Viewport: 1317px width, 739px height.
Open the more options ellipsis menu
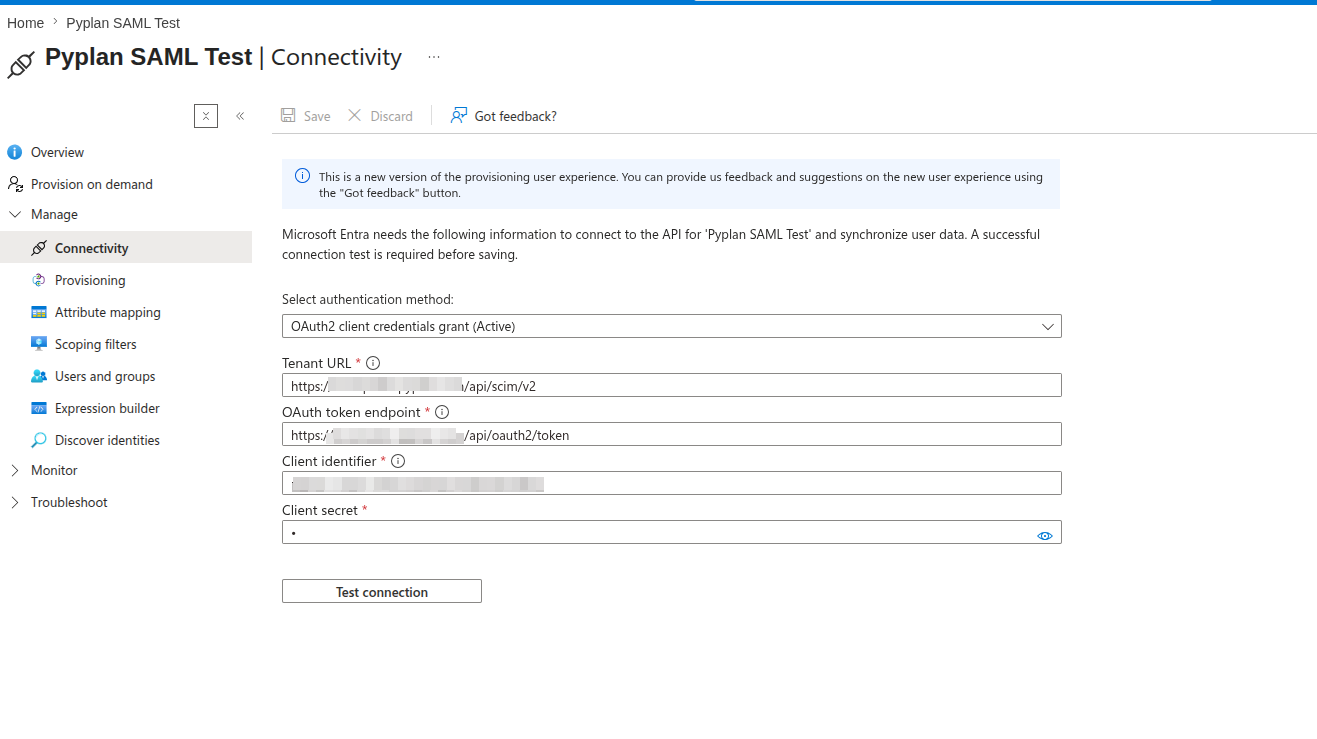[x=434, y=57]
